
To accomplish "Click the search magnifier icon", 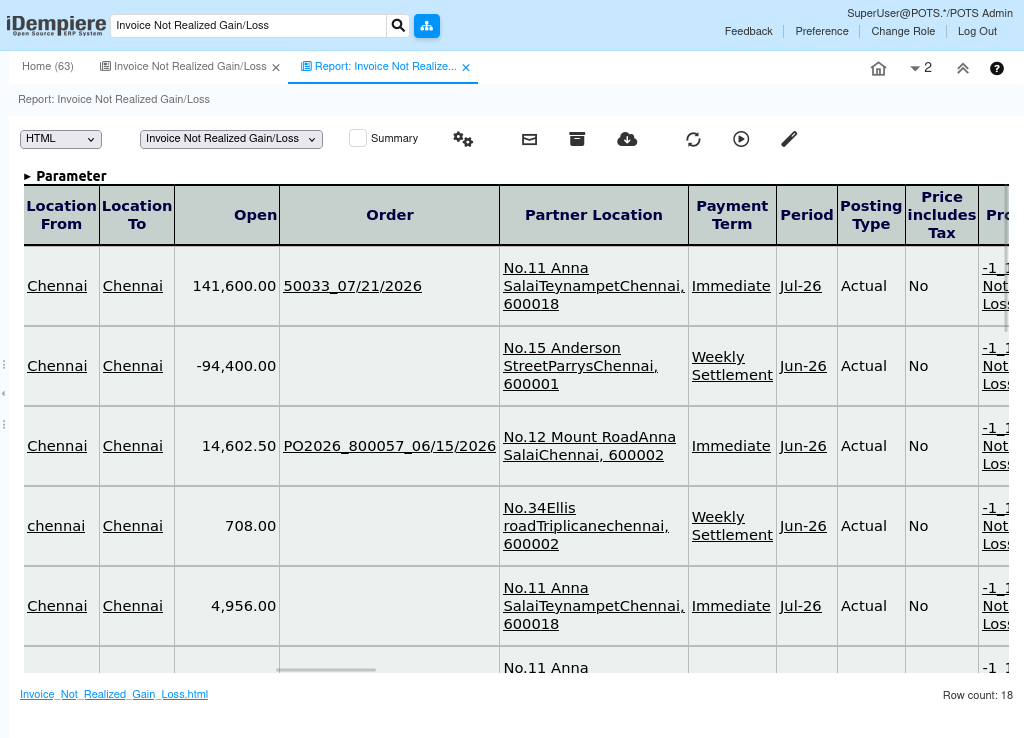I will (398, 25).
